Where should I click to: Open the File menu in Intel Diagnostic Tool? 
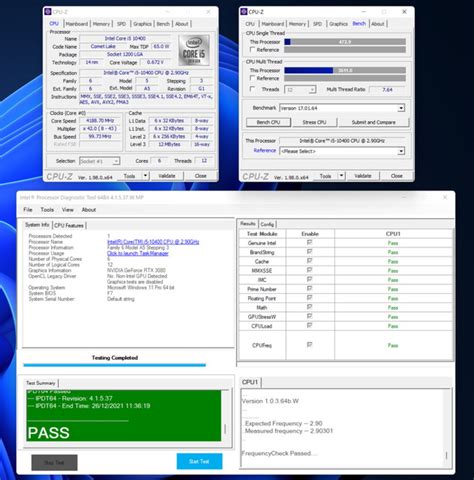(x=28, y=210)
